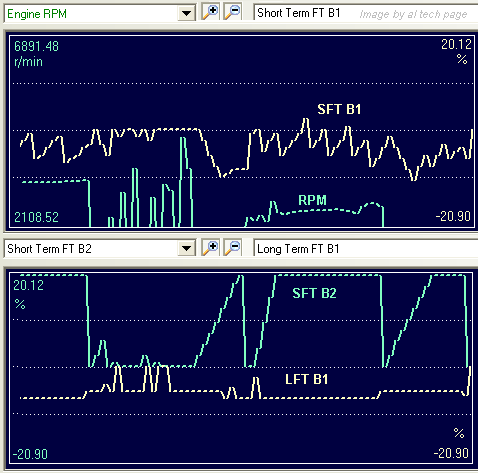The width and height of the screenshot is (478, 473).
Task: Click the 20.12 % scale in upper graph
Action: 456,52
